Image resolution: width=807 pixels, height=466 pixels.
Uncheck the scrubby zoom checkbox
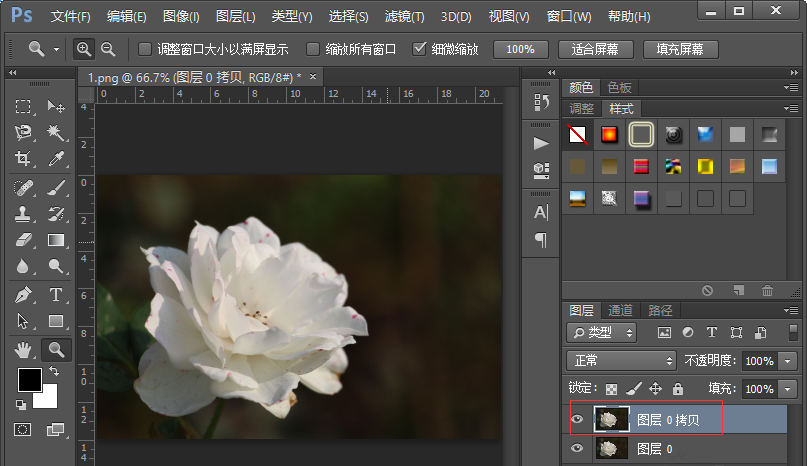[420, 49]
